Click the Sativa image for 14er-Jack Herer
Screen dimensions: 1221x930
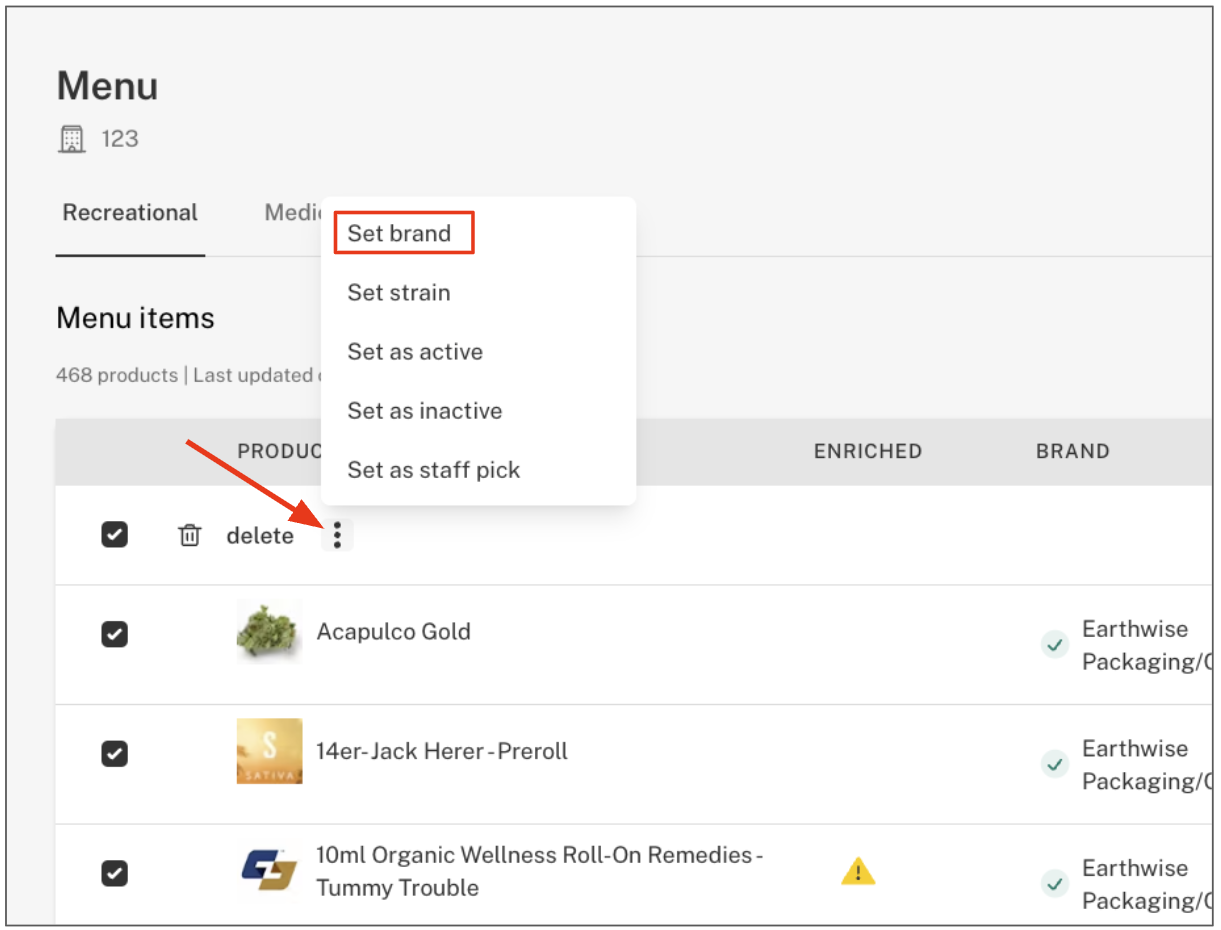coord(269,751)
